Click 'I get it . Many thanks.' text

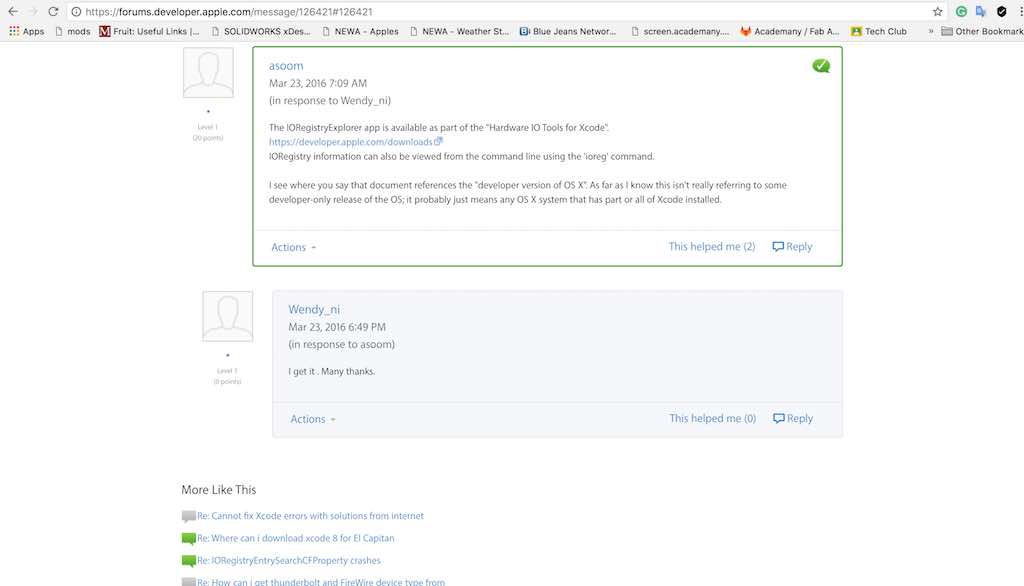332,372
